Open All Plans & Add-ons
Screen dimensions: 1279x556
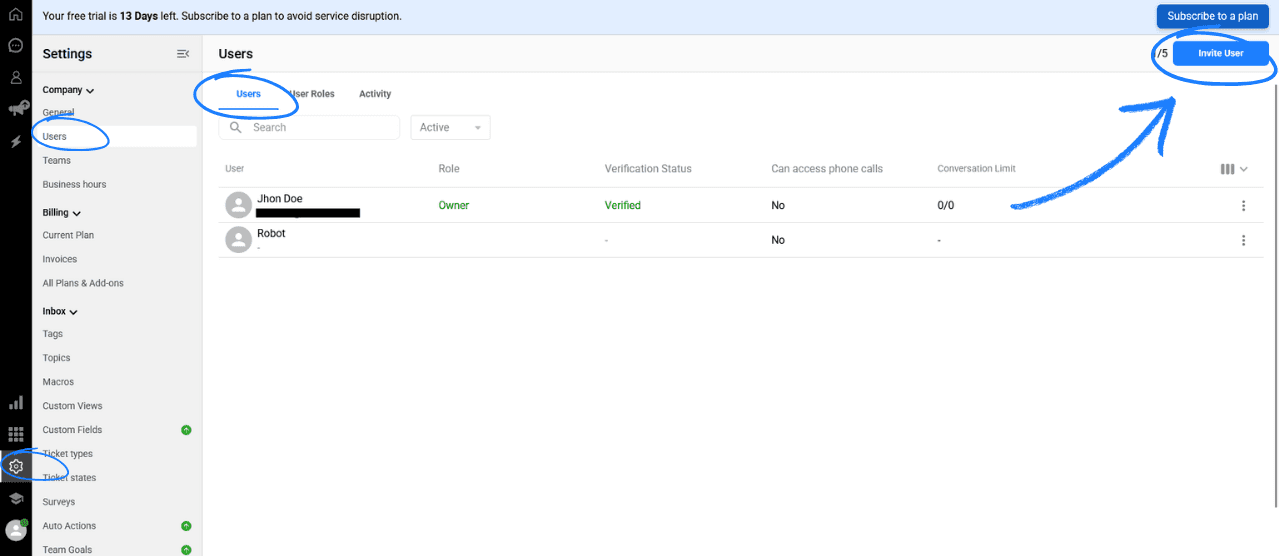pos(83,284)
